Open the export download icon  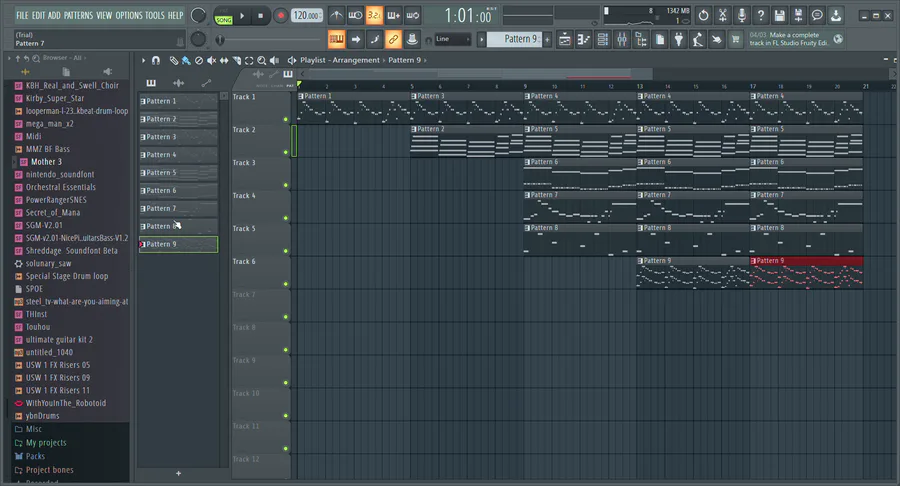point(836,15)
